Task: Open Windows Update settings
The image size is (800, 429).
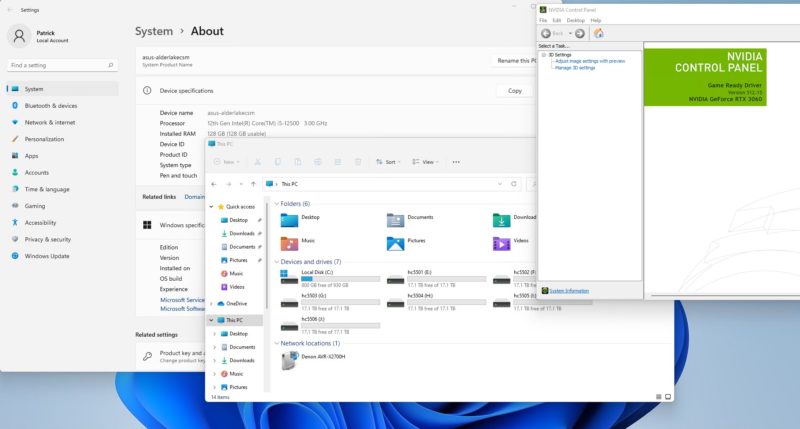Action: tap(63, 256)
